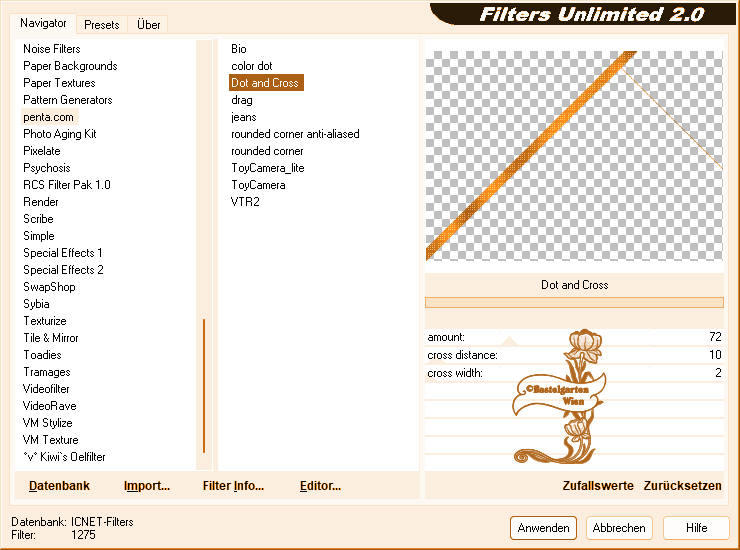Screen dimensions: 740x550
Task: Select Paper Textures category
Action: point(59,83)
